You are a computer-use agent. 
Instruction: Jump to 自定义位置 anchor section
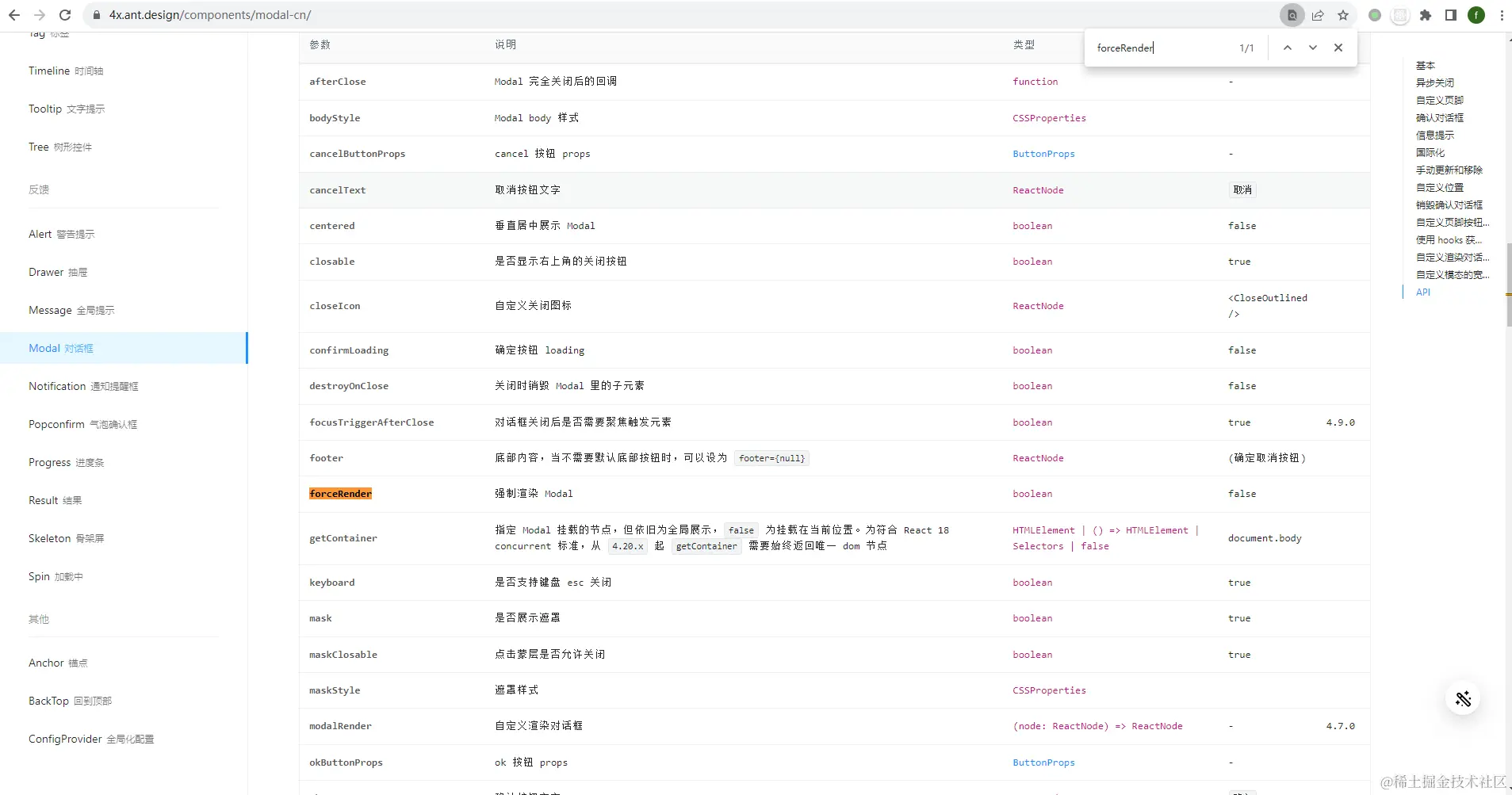point(1440,187)
